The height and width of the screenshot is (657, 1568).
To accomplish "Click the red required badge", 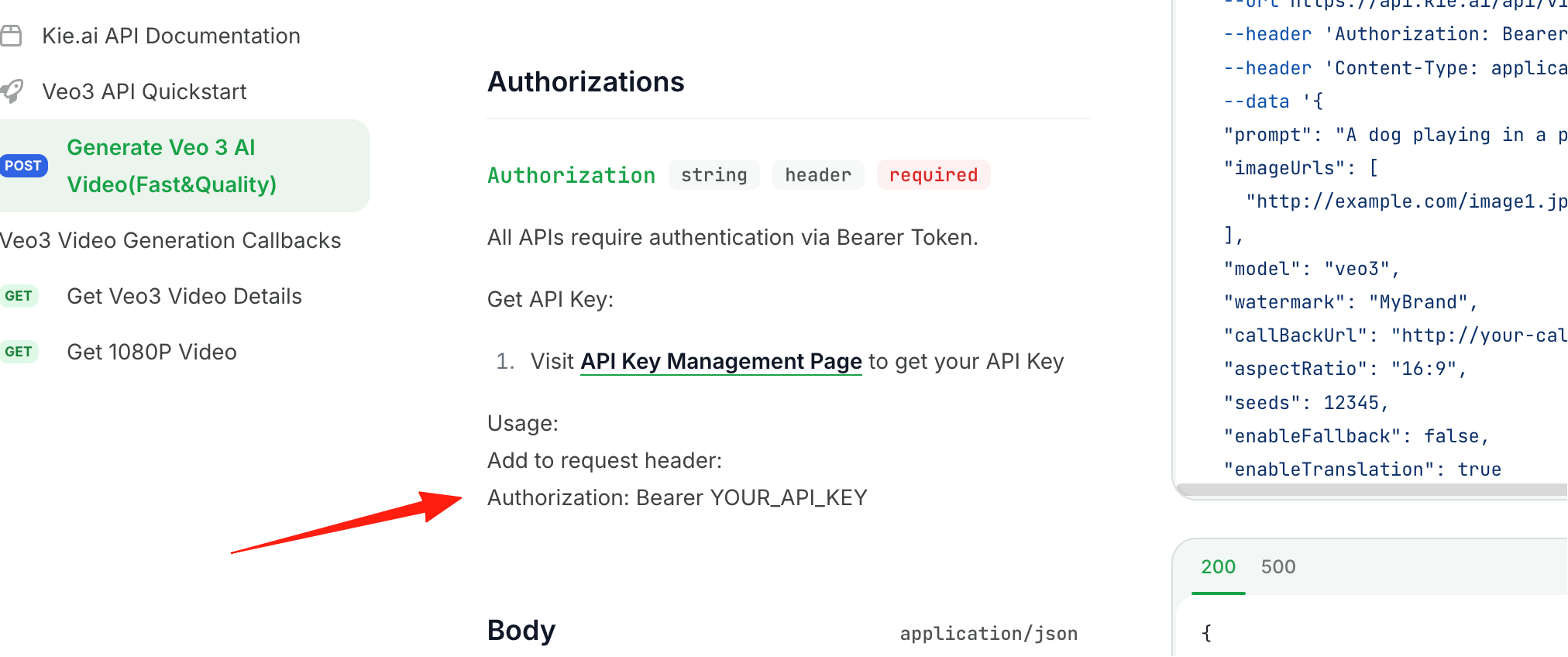I will (934, 175).
